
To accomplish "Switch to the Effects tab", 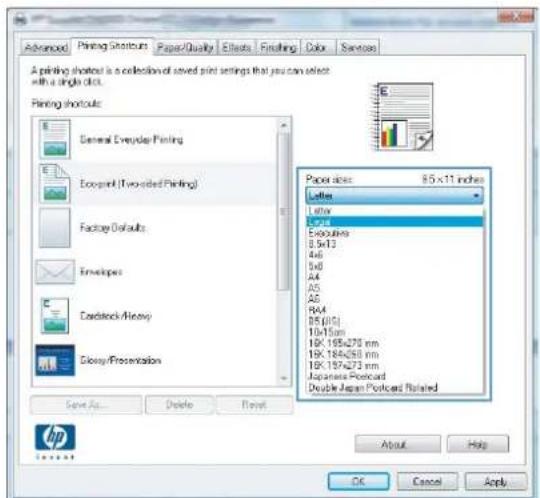I will (237, 48).
